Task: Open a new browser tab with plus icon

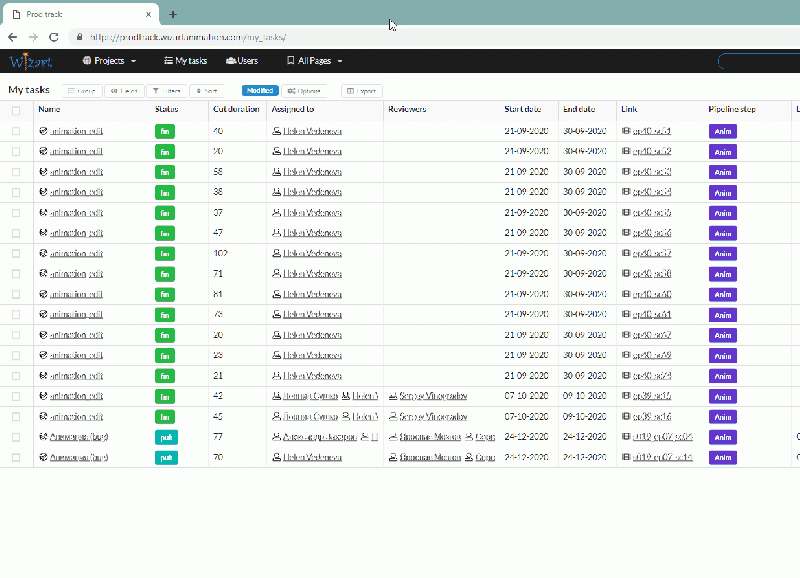Action: (x=173, y=15)
